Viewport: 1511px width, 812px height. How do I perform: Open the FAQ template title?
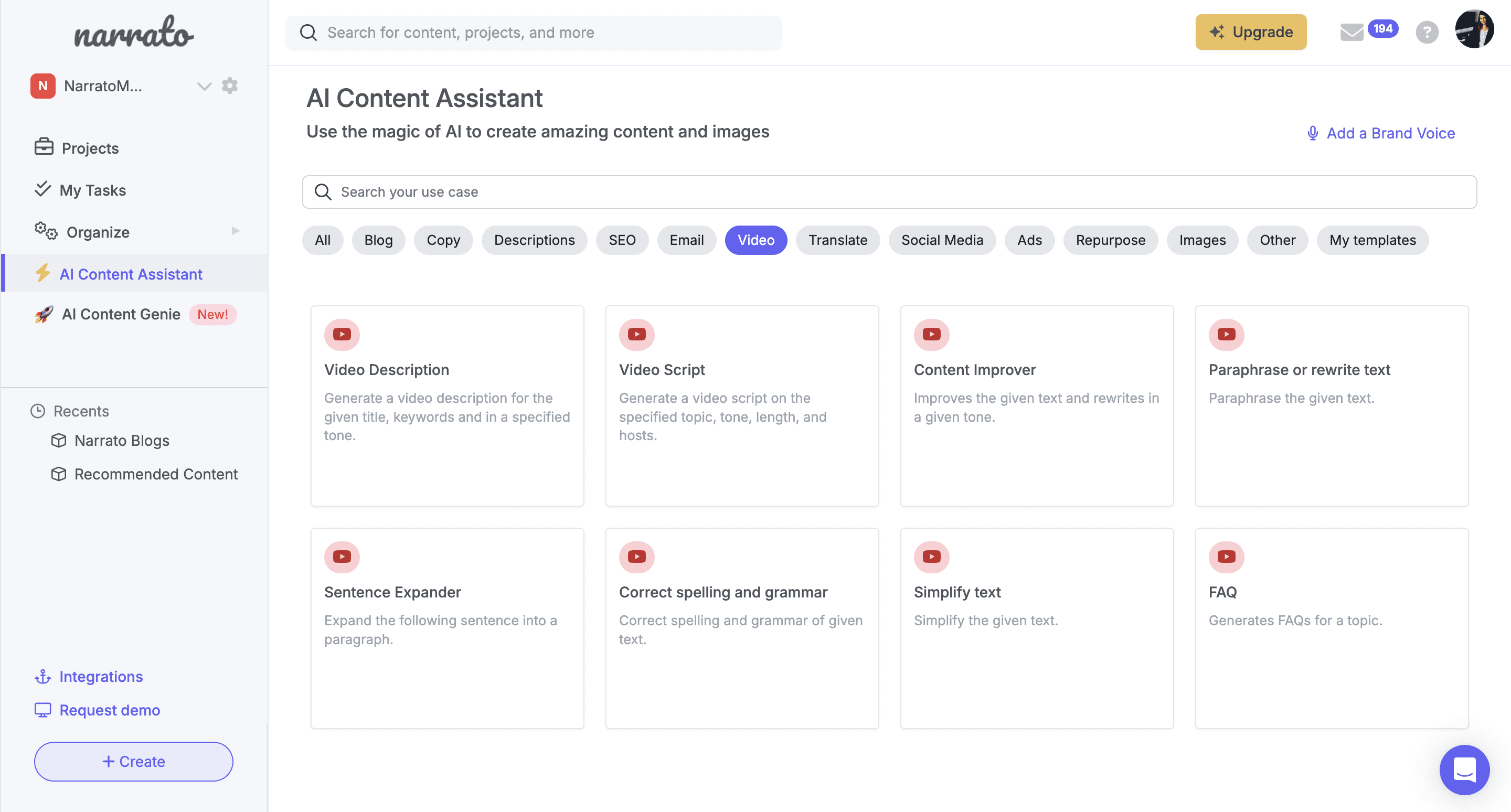click(x=1222, y=592)
